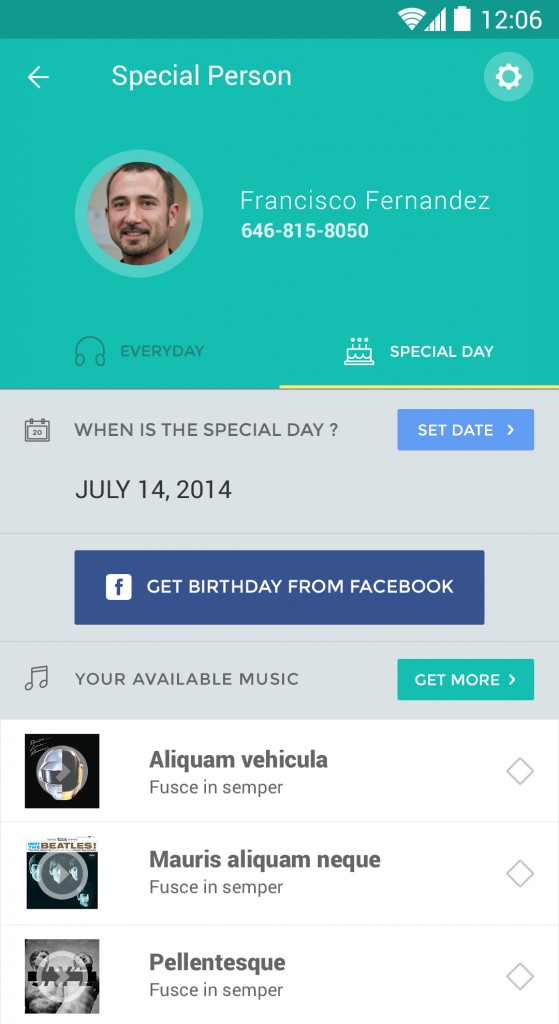
Task: Tap the Facebook logo icon
Action: pos(119,586)
